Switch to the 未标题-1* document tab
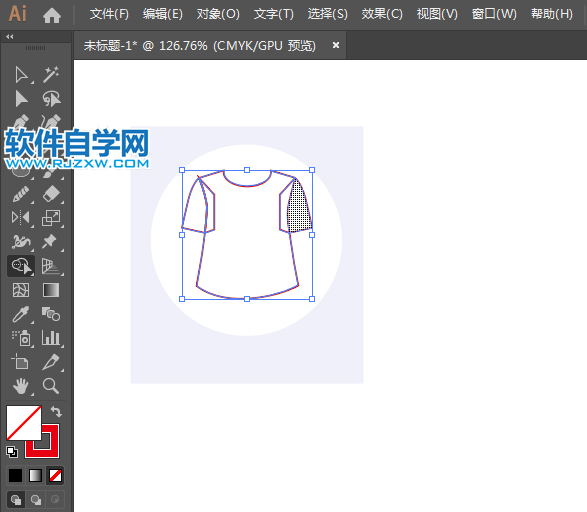The width and height of the screenshot is (587, 512). 200,46
